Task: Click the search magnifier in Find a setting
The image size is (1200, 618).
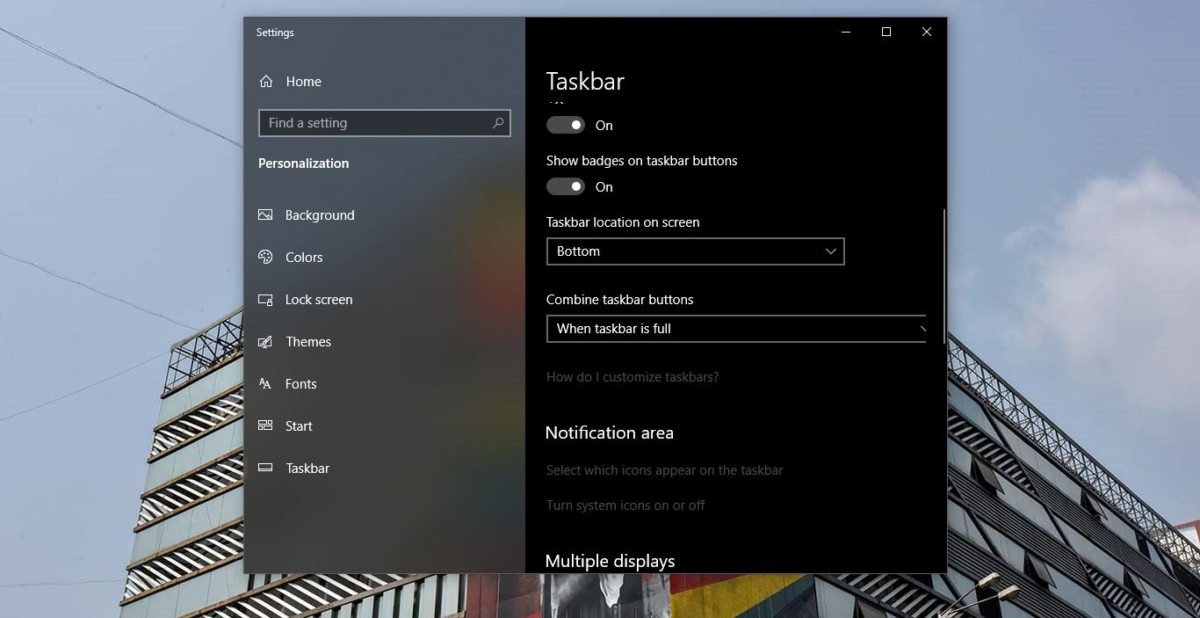Action: pyautogui.click(x=497, y=122)
